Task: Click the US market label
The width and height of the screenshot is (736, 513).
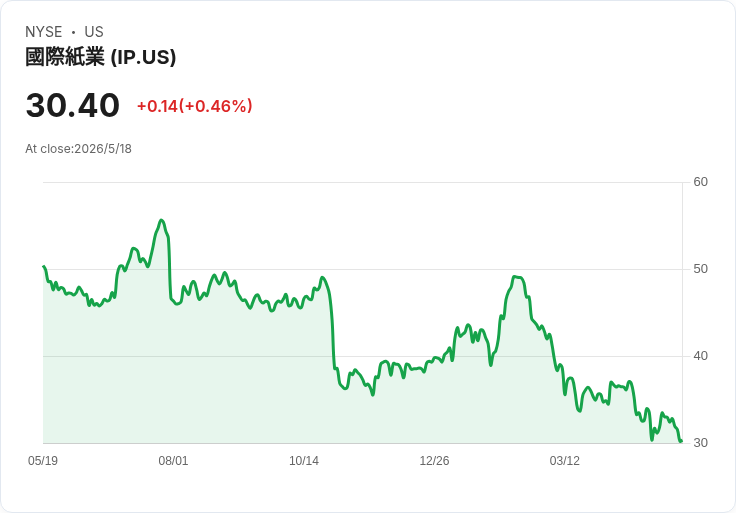Action: coord(94,32)
